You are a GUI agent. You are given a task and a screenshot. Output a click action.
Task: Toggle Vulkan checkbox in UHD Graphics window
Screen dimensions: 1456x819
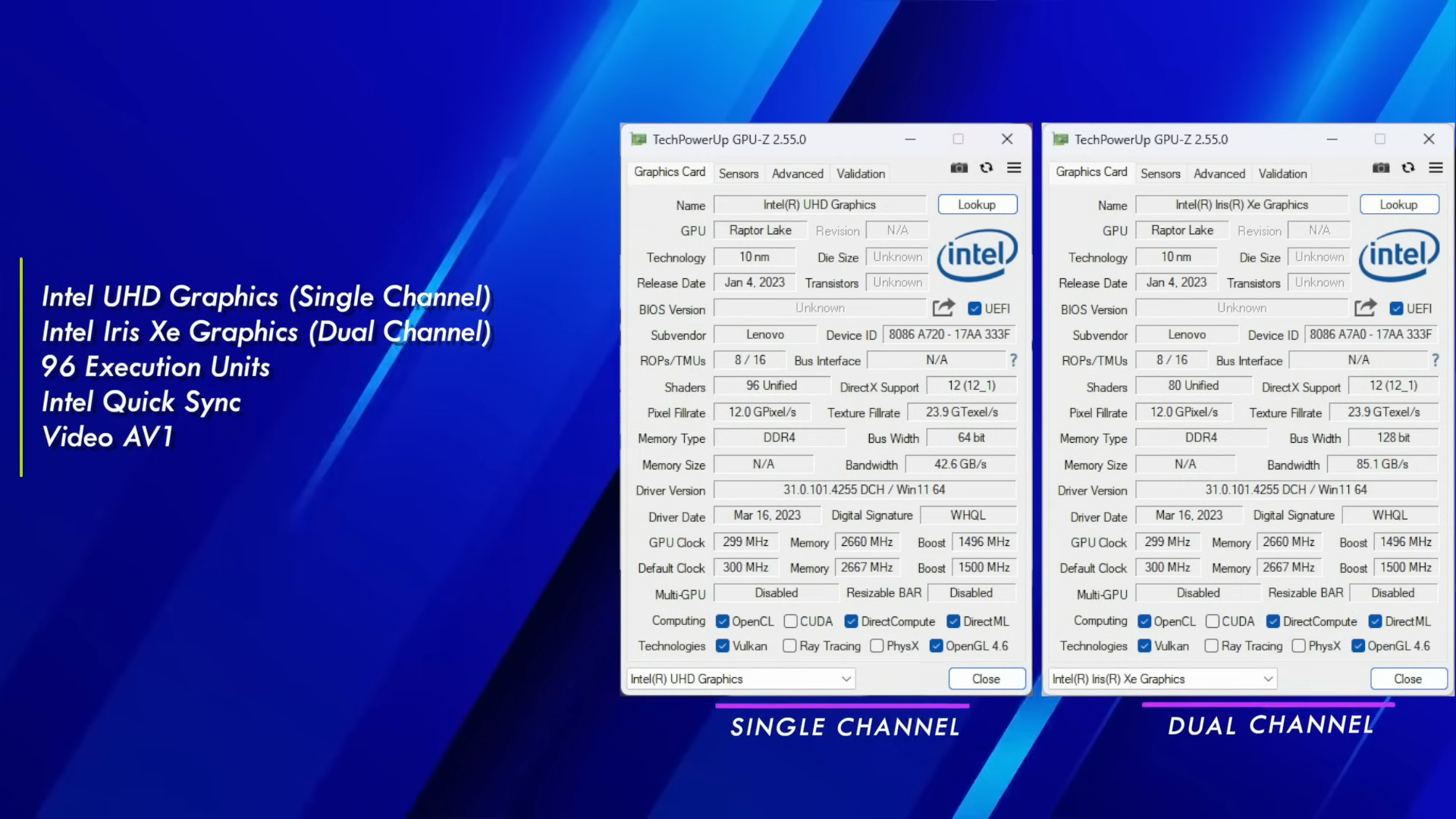click(x=723, y=646)
